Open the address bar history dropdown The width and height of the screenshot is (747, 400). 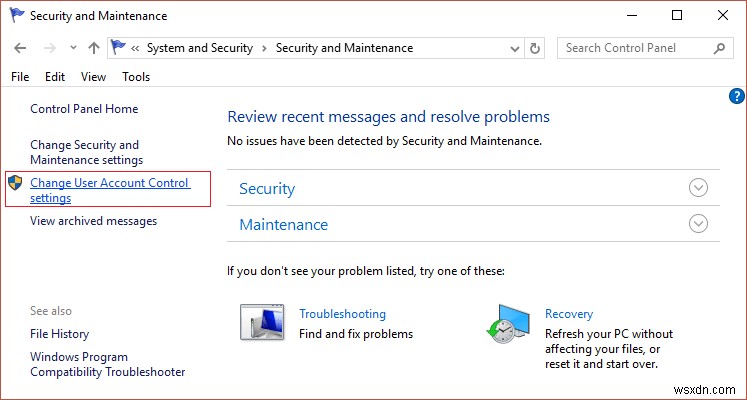pyautogui.click(x=512, y=48)
